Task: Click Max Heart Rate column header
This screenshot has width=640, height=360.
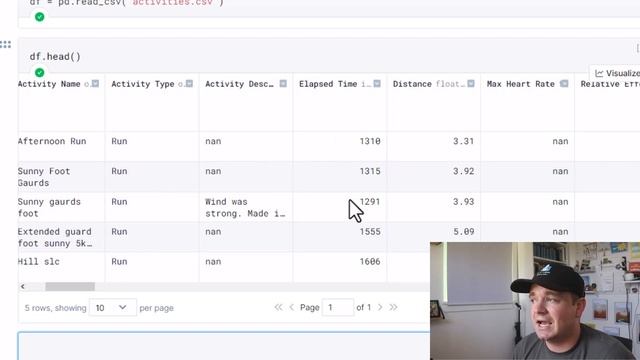Action: [x=520, y=84]
